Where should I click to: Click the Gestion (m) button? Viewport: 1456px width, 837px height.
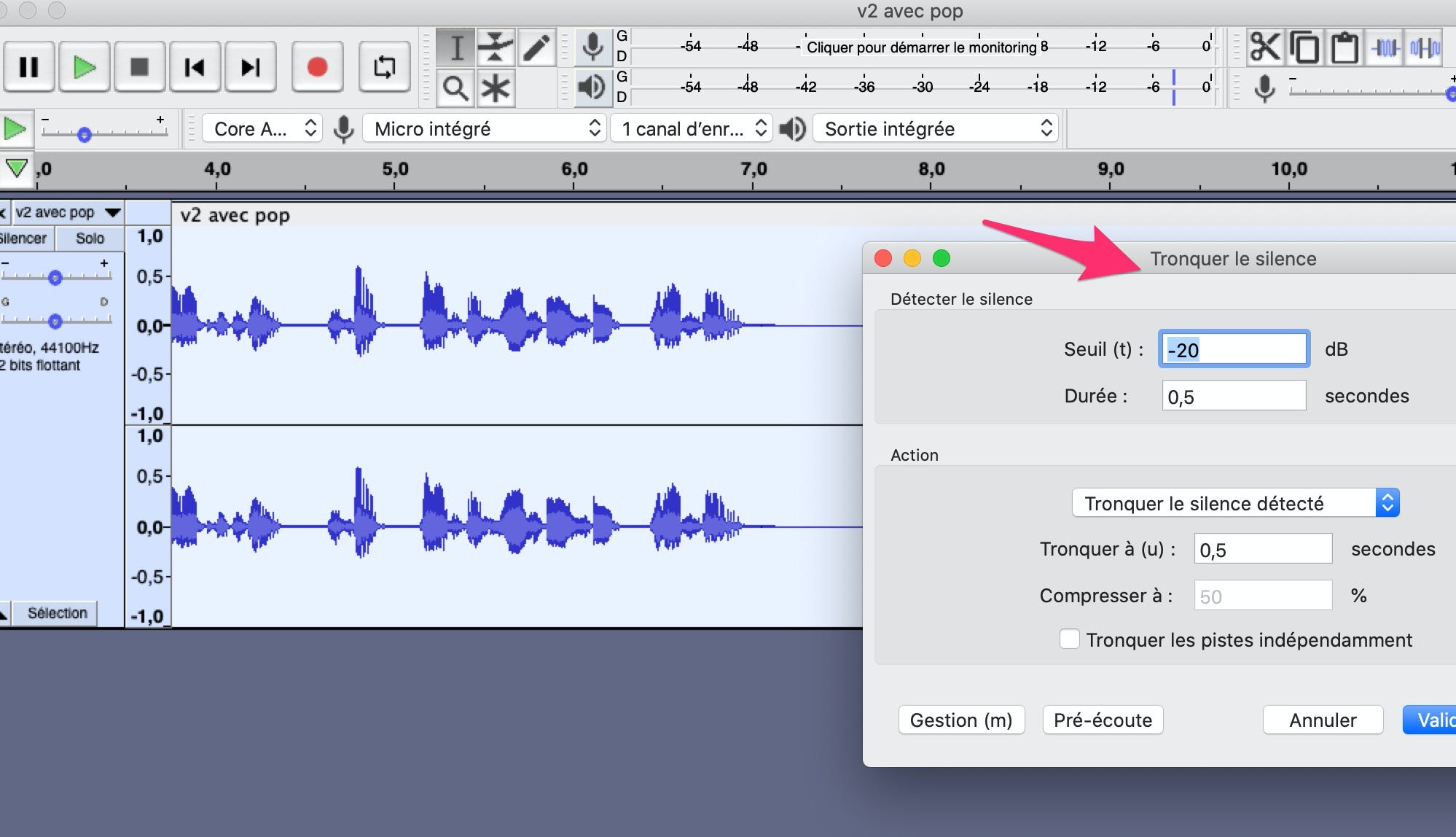[x=961, y=720]
